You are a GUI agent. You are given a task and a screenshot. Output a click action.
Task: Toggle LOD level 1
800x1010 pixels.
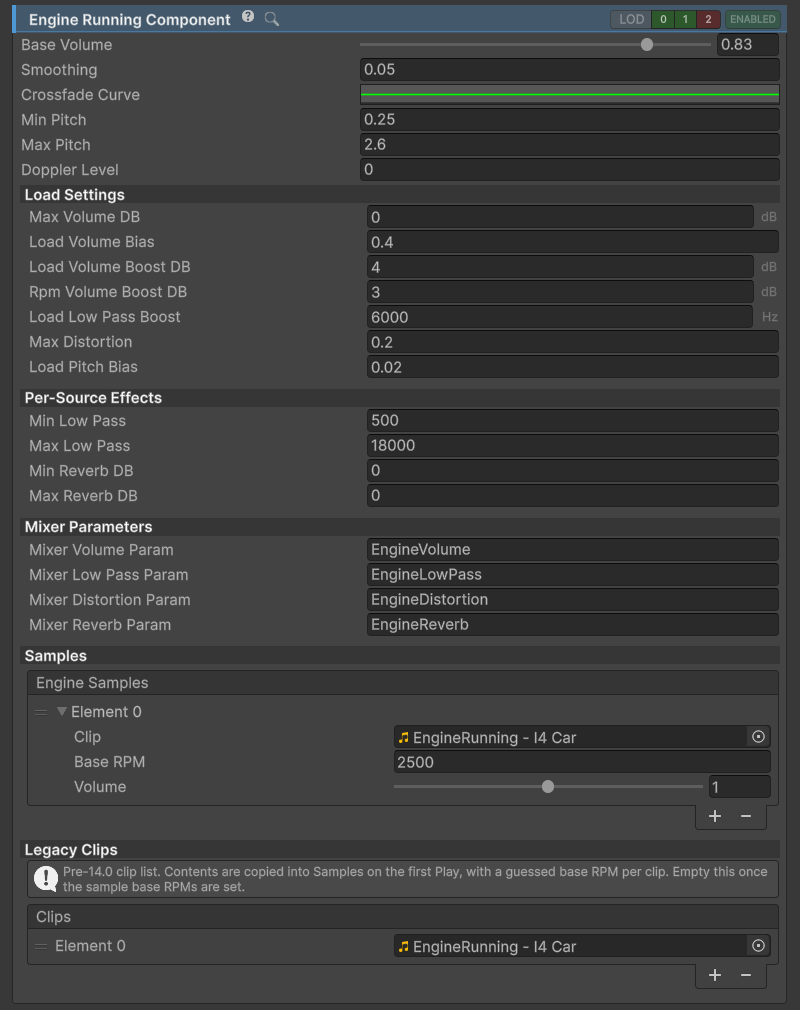point(685,19)
